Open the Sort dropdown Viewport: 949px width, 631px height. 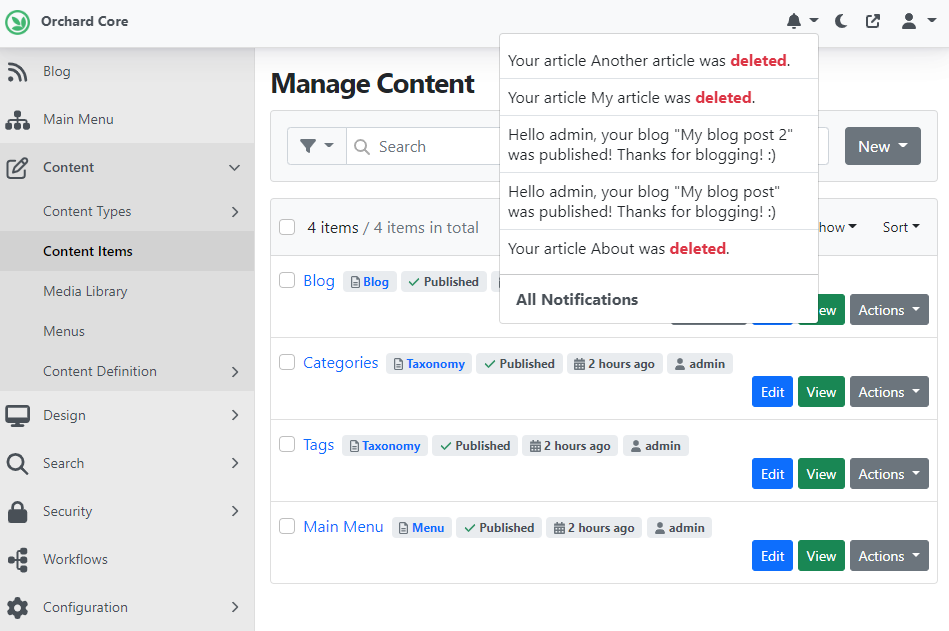(901, 227)
